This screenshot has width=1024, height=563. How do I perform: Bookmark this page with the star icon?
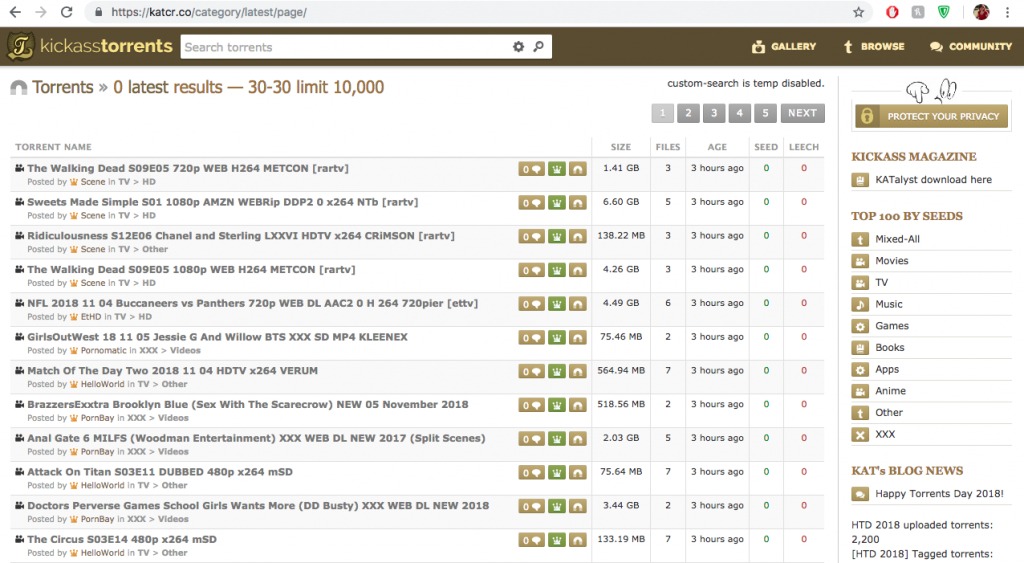[x=858, y=13]
